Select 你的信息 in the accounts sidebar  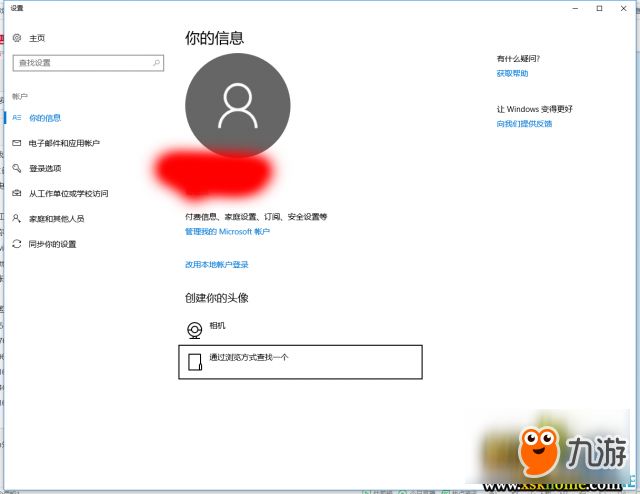pos(45,118)
